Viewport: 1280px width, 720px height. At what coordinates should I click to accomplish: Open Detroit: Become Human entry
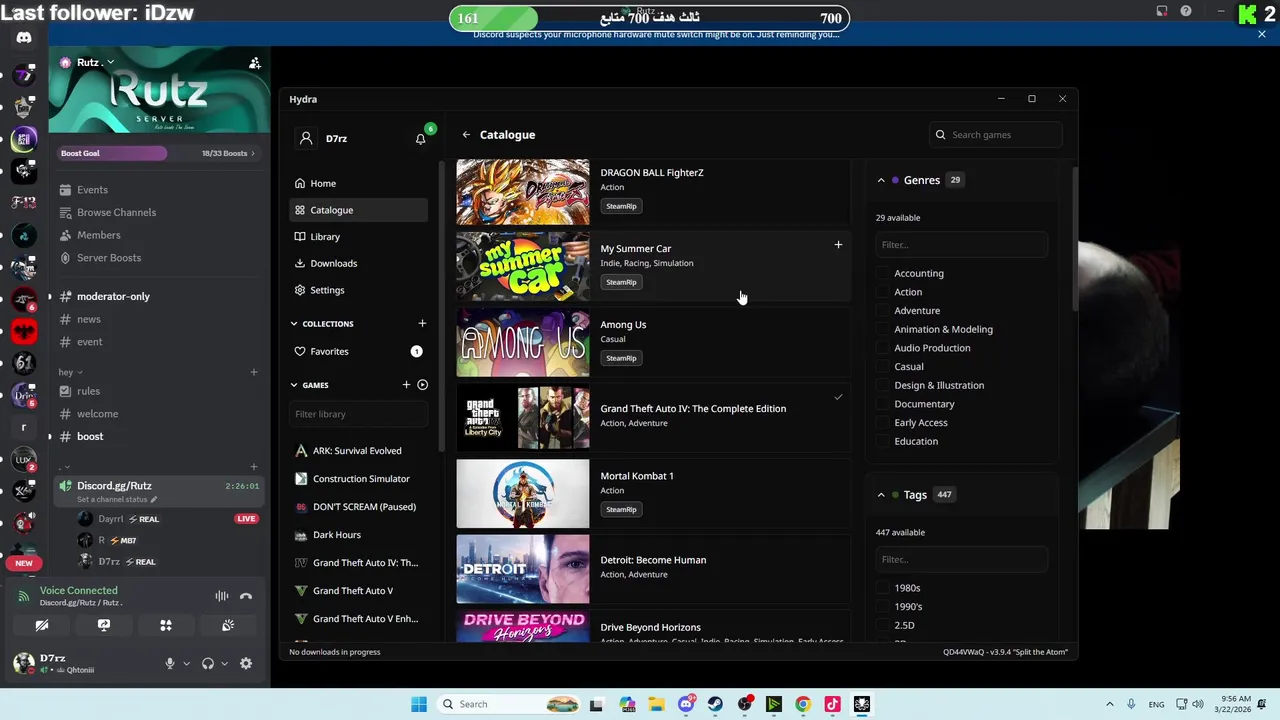pyautogui.click(x=653, y=569)
